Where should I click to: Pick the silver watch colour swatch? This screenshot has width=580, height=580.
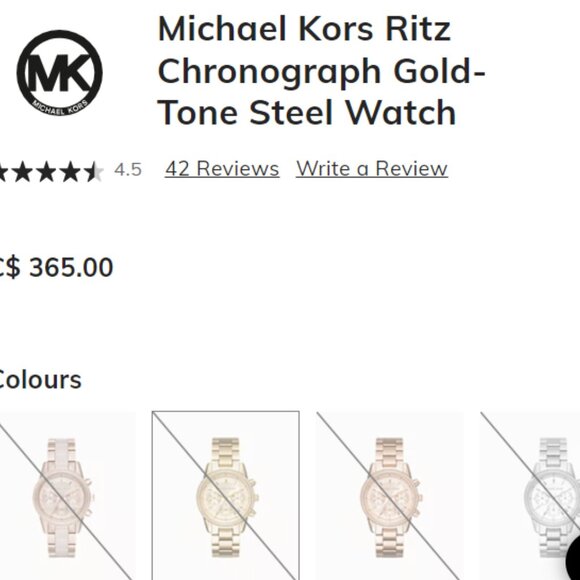coord(530,496)
